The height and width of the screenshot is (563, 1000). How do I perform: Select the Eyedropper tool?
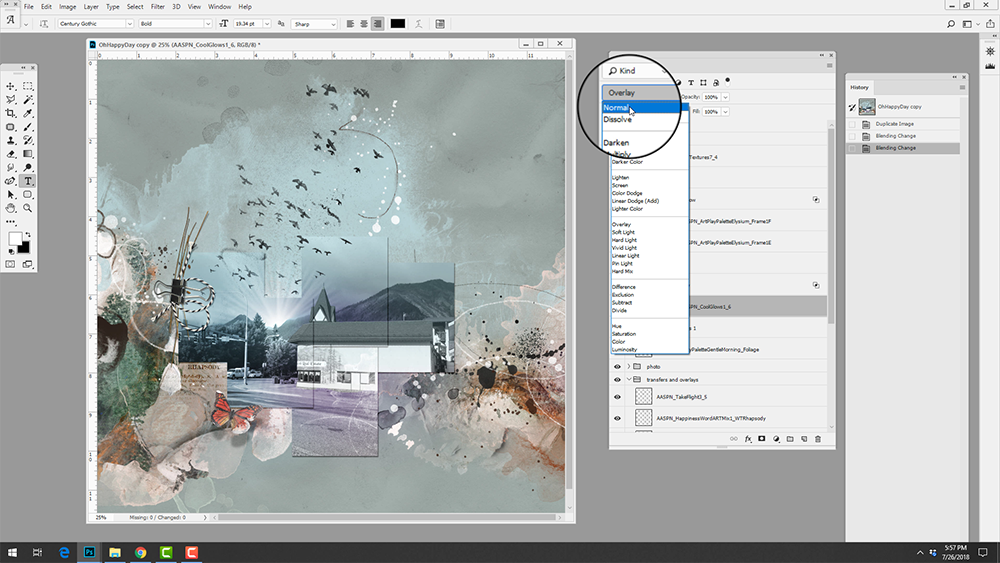27,113
